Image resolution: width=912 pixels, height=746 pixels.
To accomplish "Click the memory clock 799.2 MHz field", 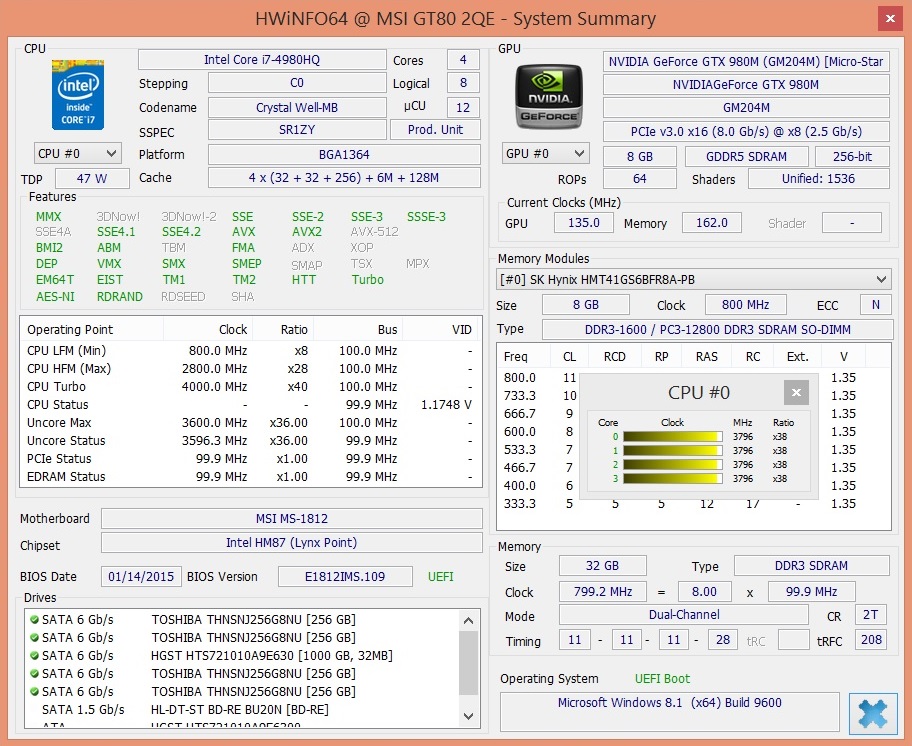I will pos(603,591).
